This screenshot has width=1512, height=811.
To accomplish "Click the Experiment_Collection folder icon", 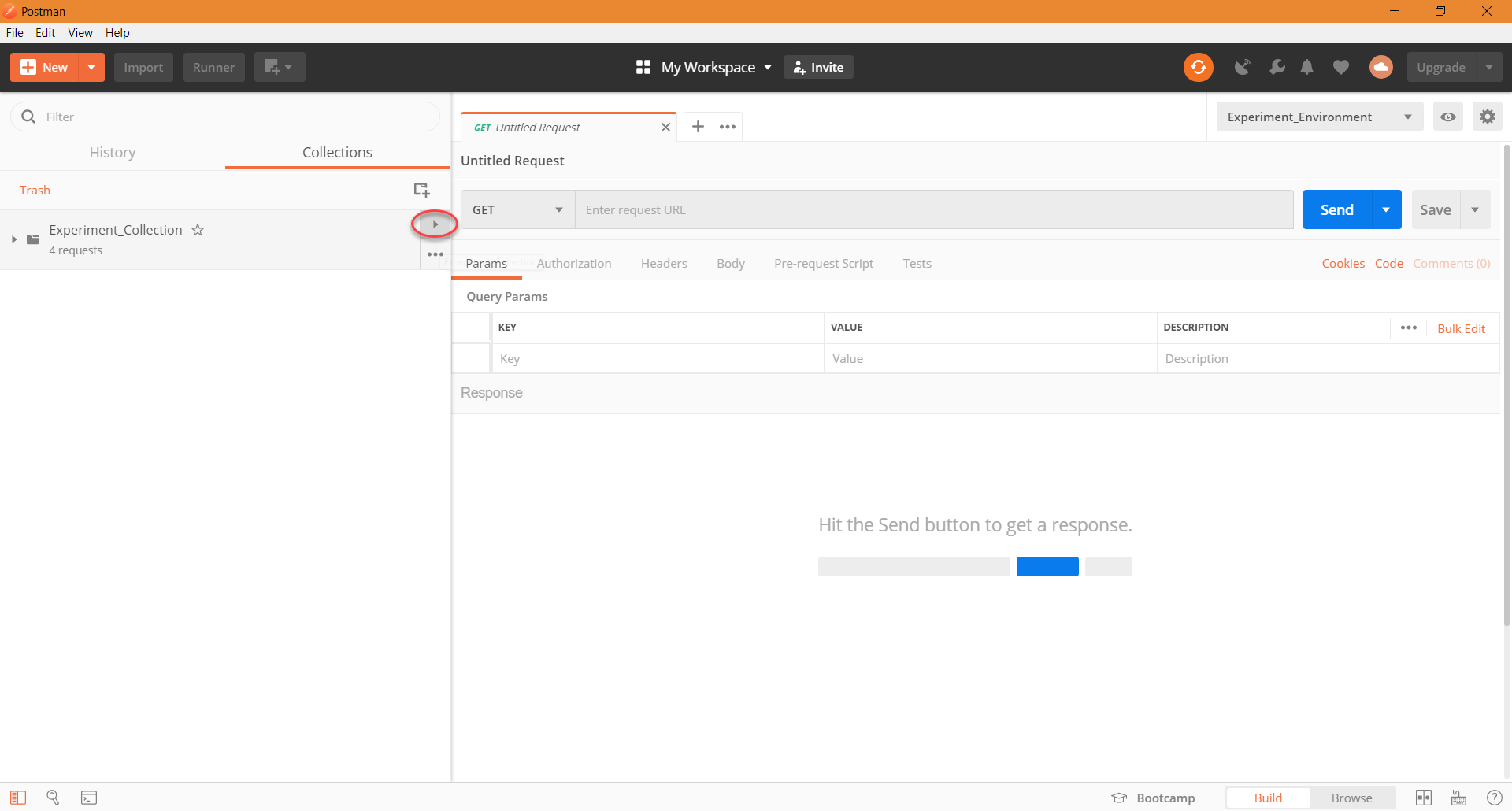I will coord(33,239).
